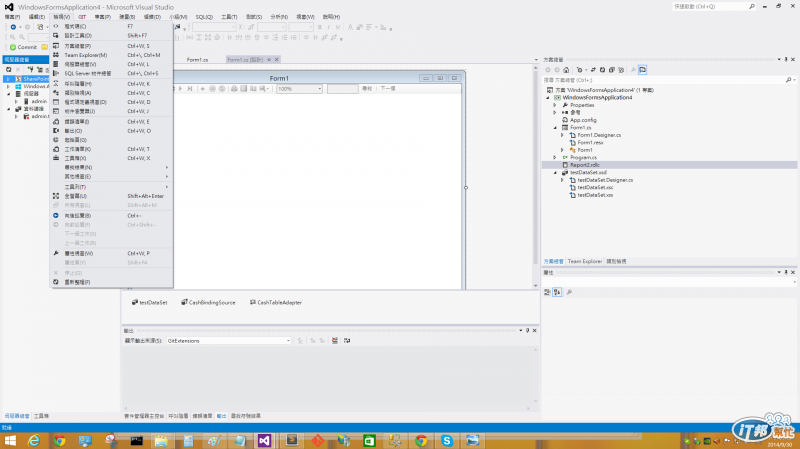Open the GIT menu in menu bar
Screen dimensions: 800x449
[x=82, y=17]
